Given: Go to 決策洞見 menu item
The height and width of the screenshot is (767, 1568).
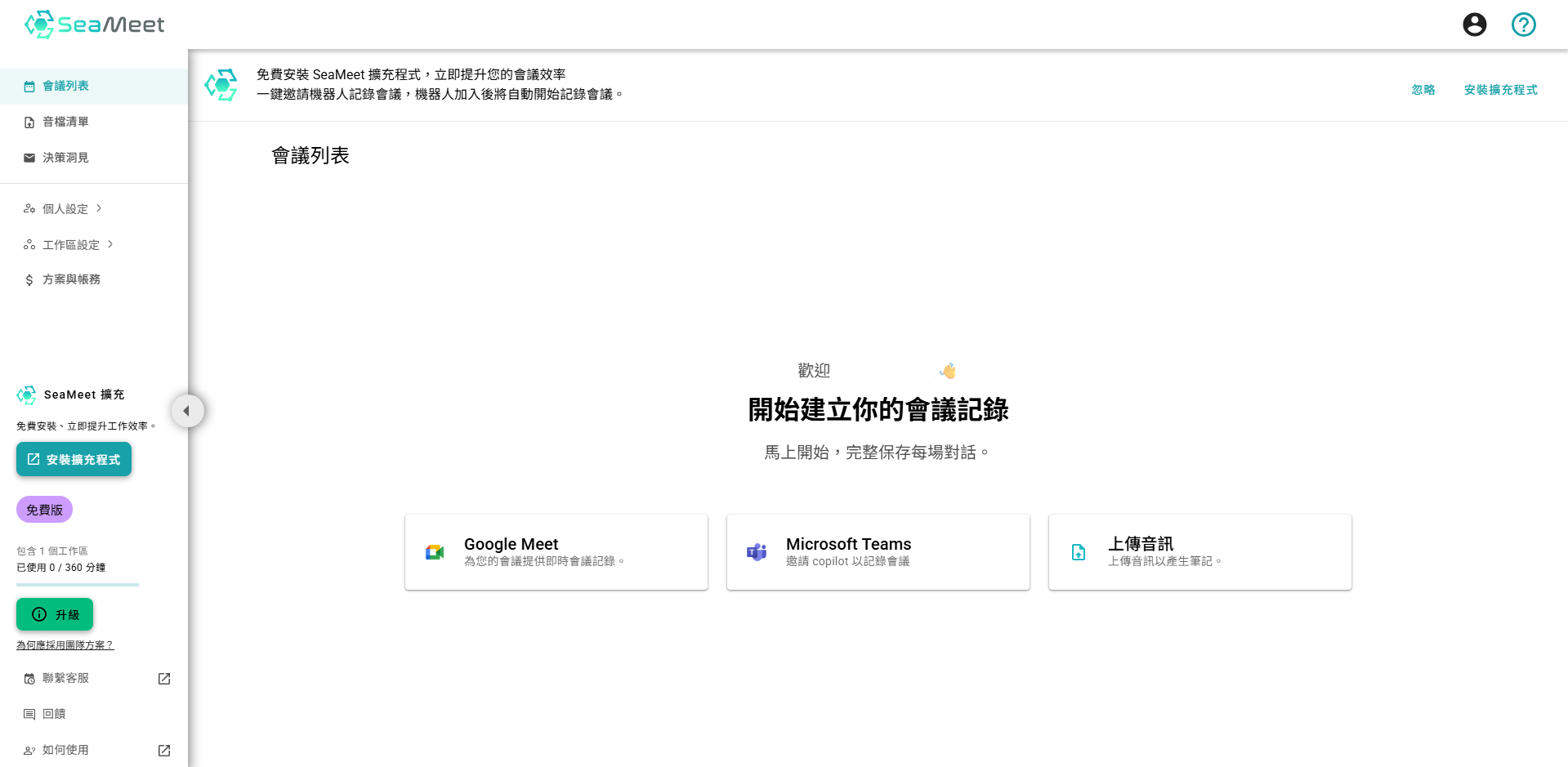Looking at the screenshot, I should point(65,158).
